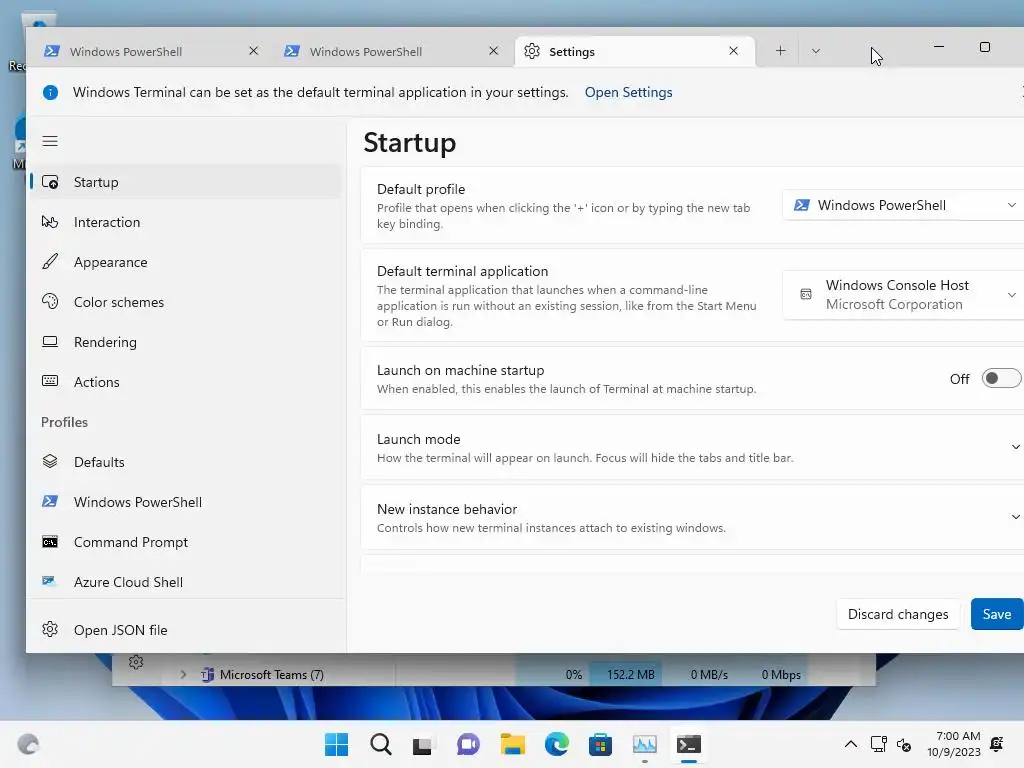The image size is (1024, 768).
Task: Expand Microsoft Teams (7) row in Task Manager
Action: pyautogui.click(x=183, y=675)
